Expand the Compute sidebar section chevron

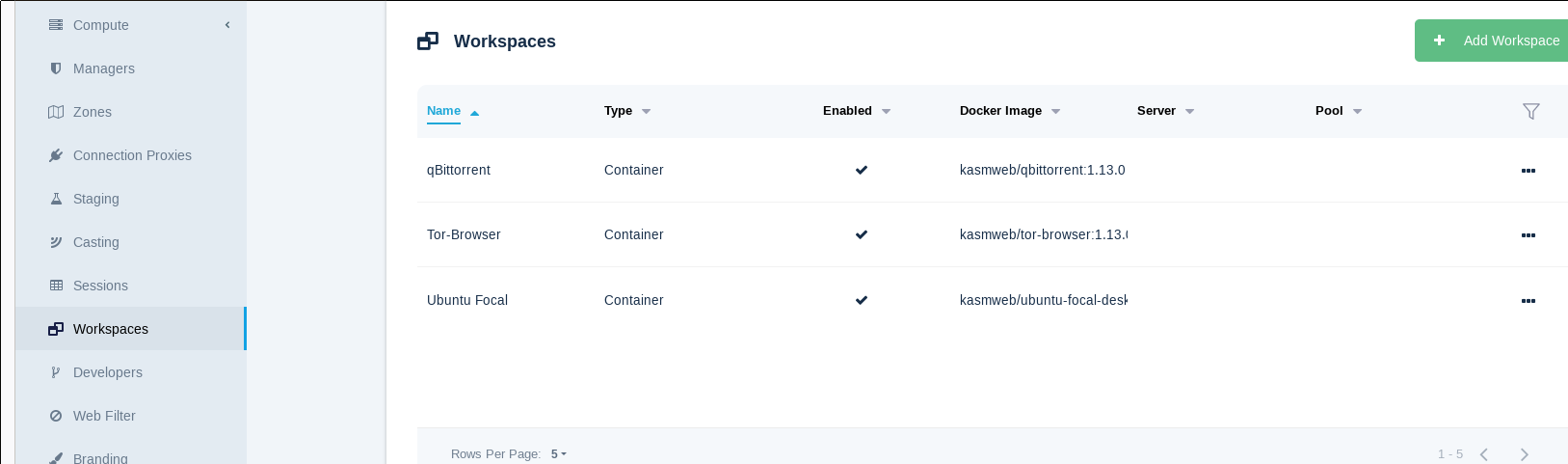[x=227, y=25]
